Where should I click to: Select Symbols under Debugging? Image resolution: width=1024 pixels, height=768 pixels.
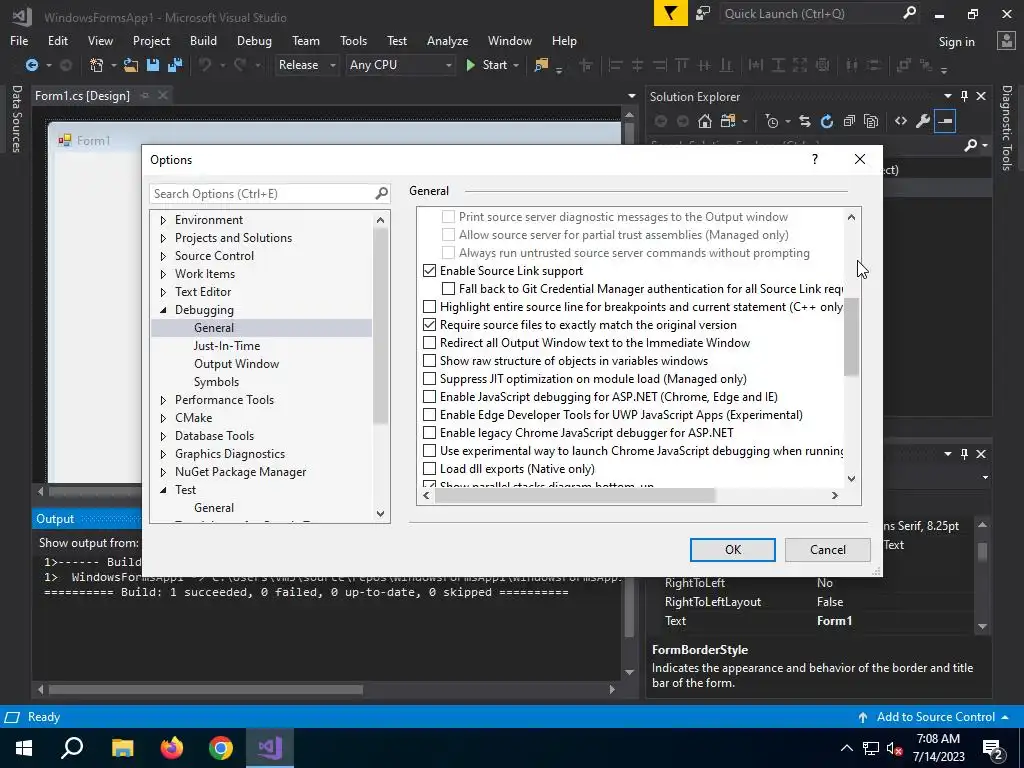point(216,381)
